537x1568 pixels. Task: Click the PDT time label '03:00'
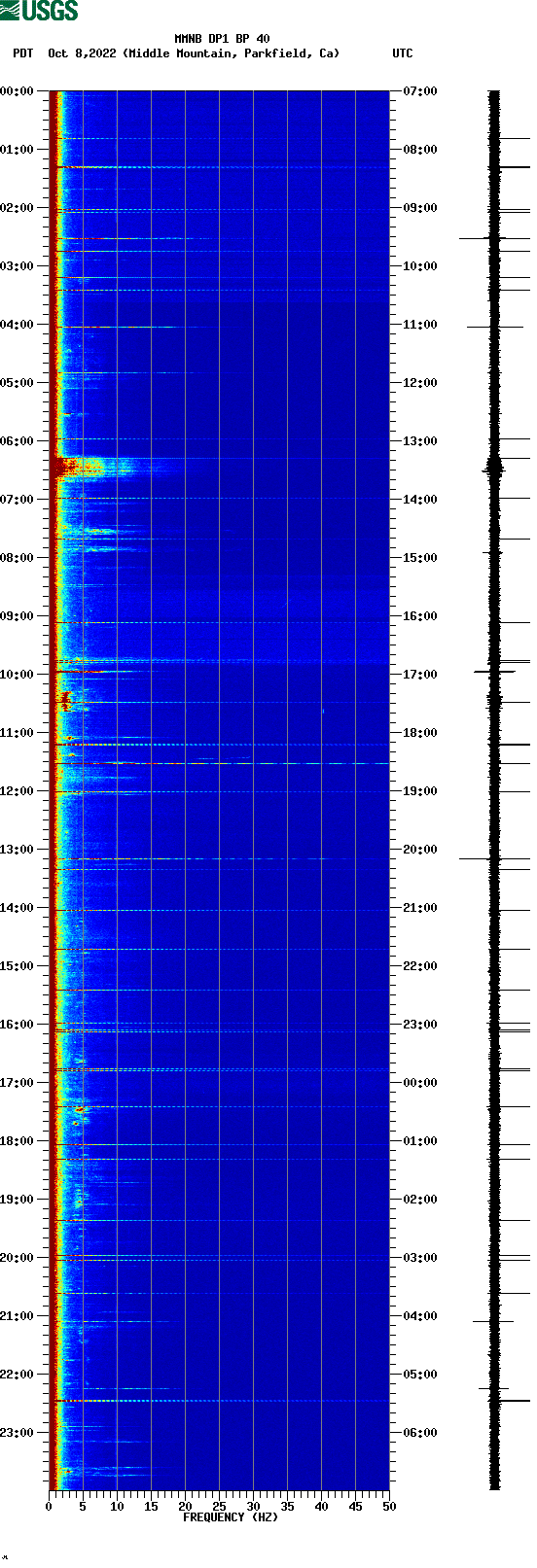coord(18,266)
